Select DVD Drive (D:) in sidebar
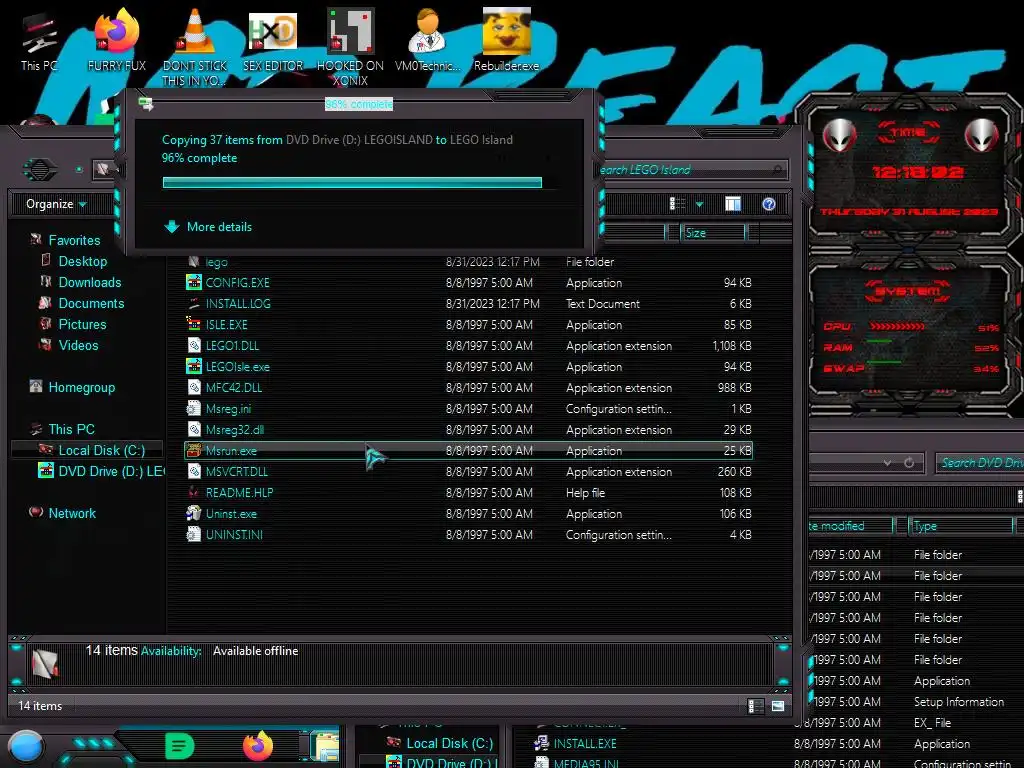 pyautogui.click(x=101, y=471)
